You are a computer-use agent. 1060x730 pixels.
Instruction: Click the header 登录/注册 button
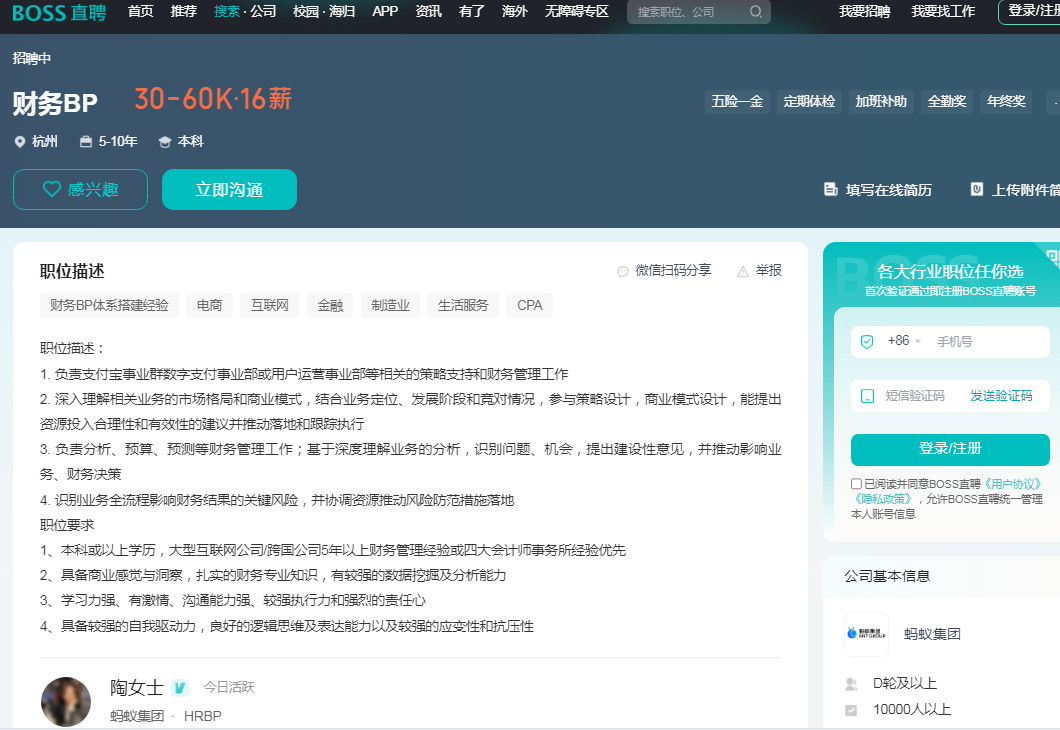[1029, 11]
